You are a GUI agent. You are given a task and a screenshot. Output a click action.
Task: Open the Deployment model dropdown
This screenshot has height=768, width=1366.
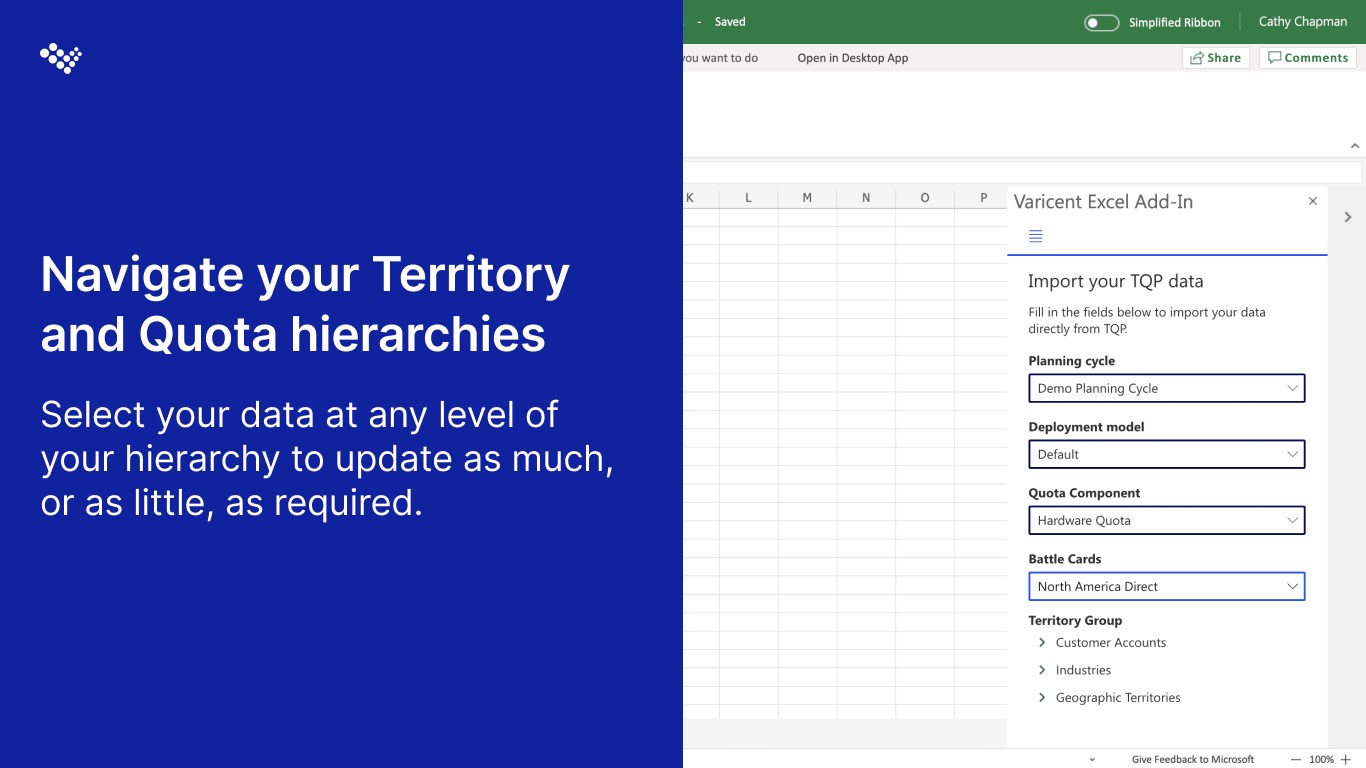[x=1167, y=454]
